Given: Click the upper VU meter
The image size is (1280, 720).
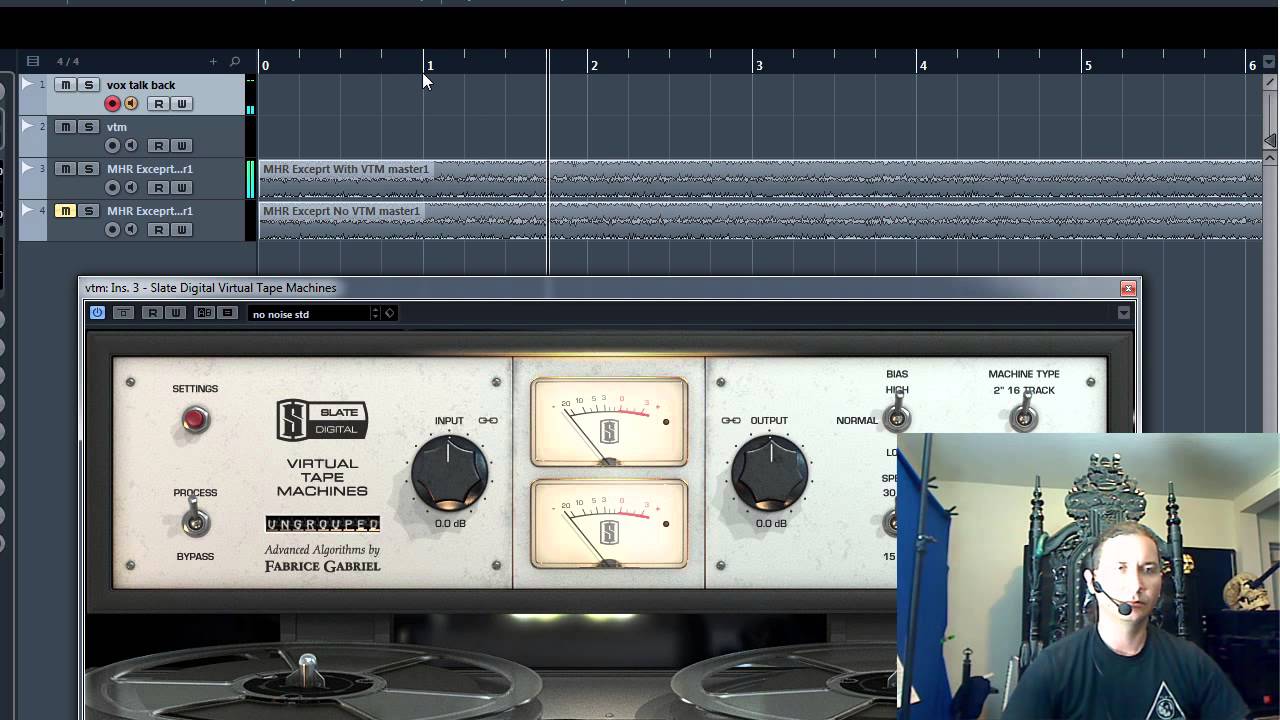Looking at the screenshot, I should pos(609,422).
